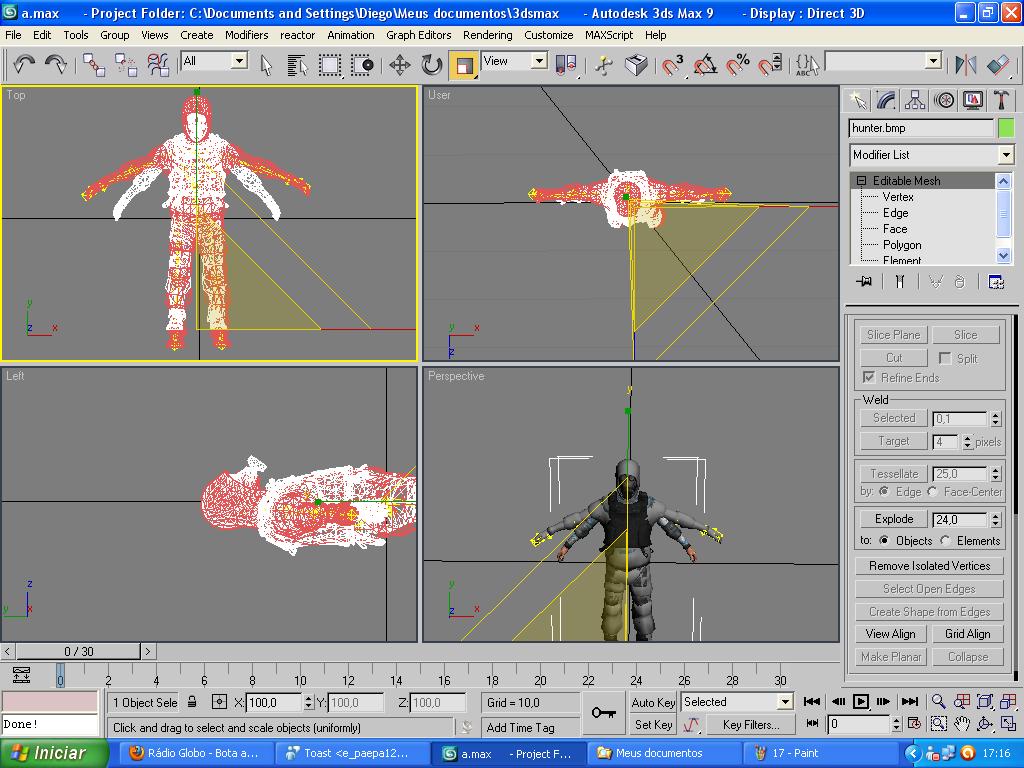The image size is (1024, 768).
Task: Enable the Split checkbox
Action: coord(944,358)
